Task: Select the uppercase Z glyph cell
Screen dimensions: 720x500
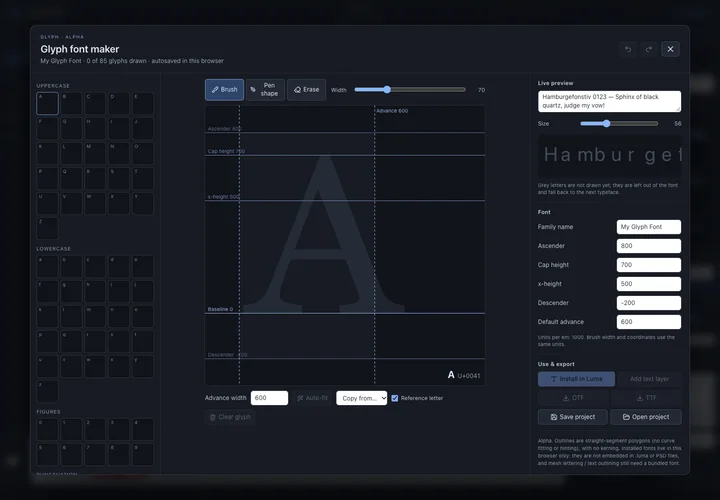Action: tap(47, 228)
